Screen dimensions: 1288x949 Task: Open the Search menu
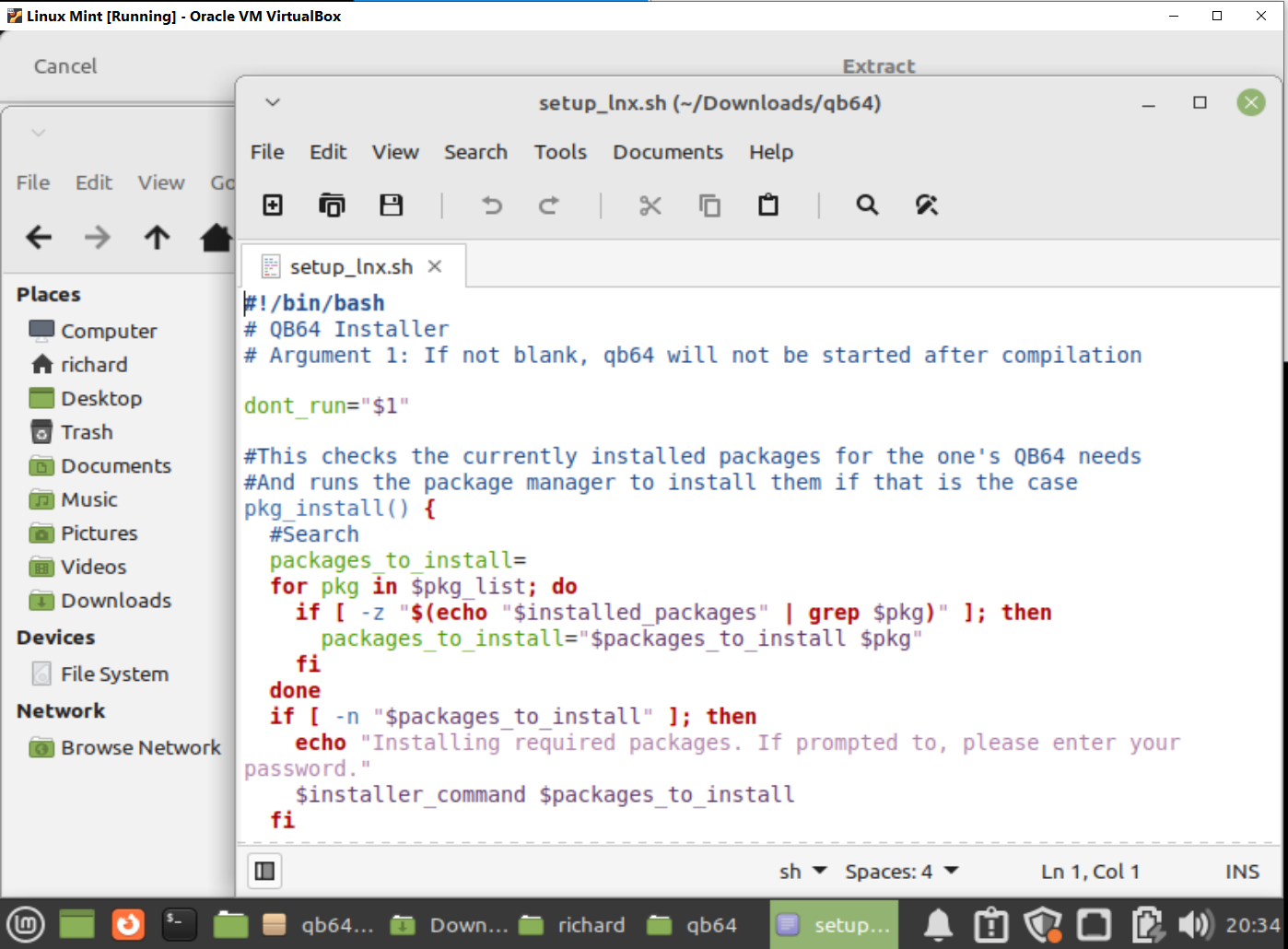point(475,152)
